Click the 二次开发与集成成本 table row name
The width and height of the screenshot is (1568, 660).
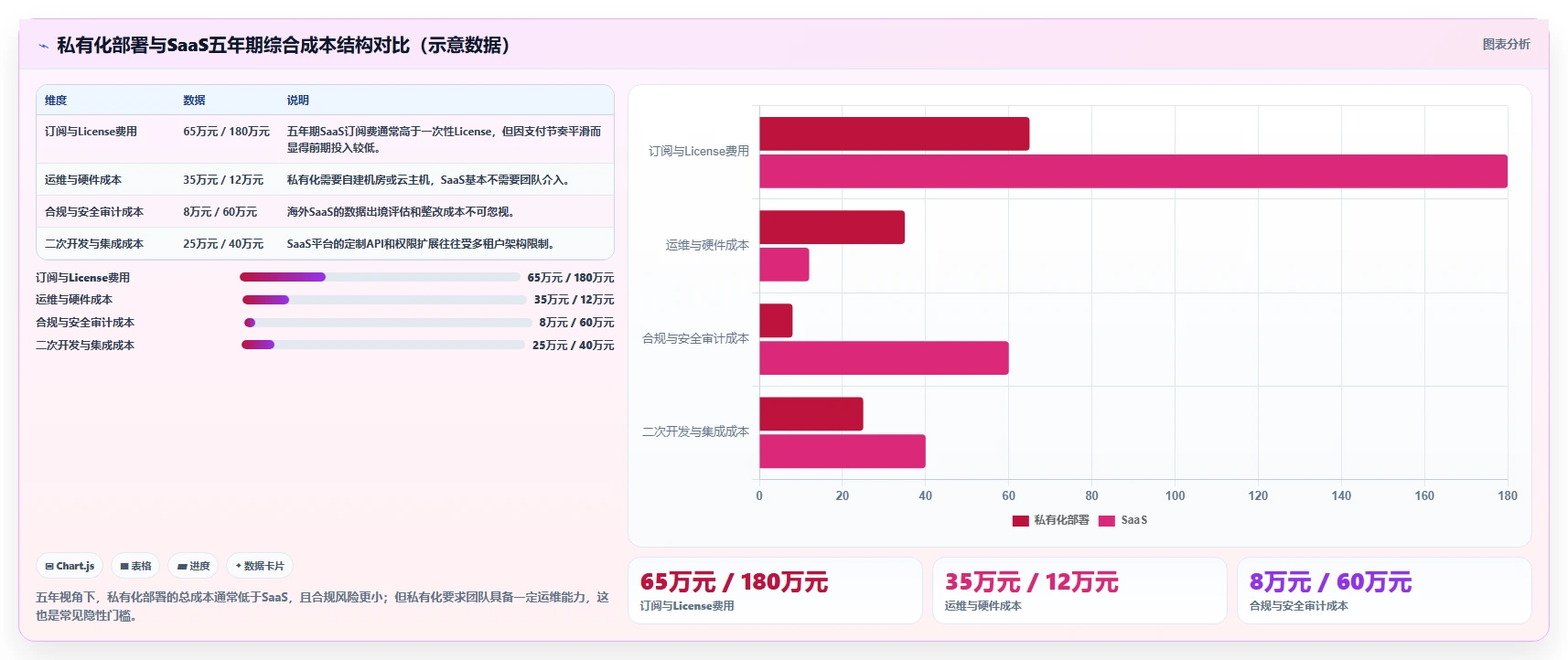[x=94, y=244]
